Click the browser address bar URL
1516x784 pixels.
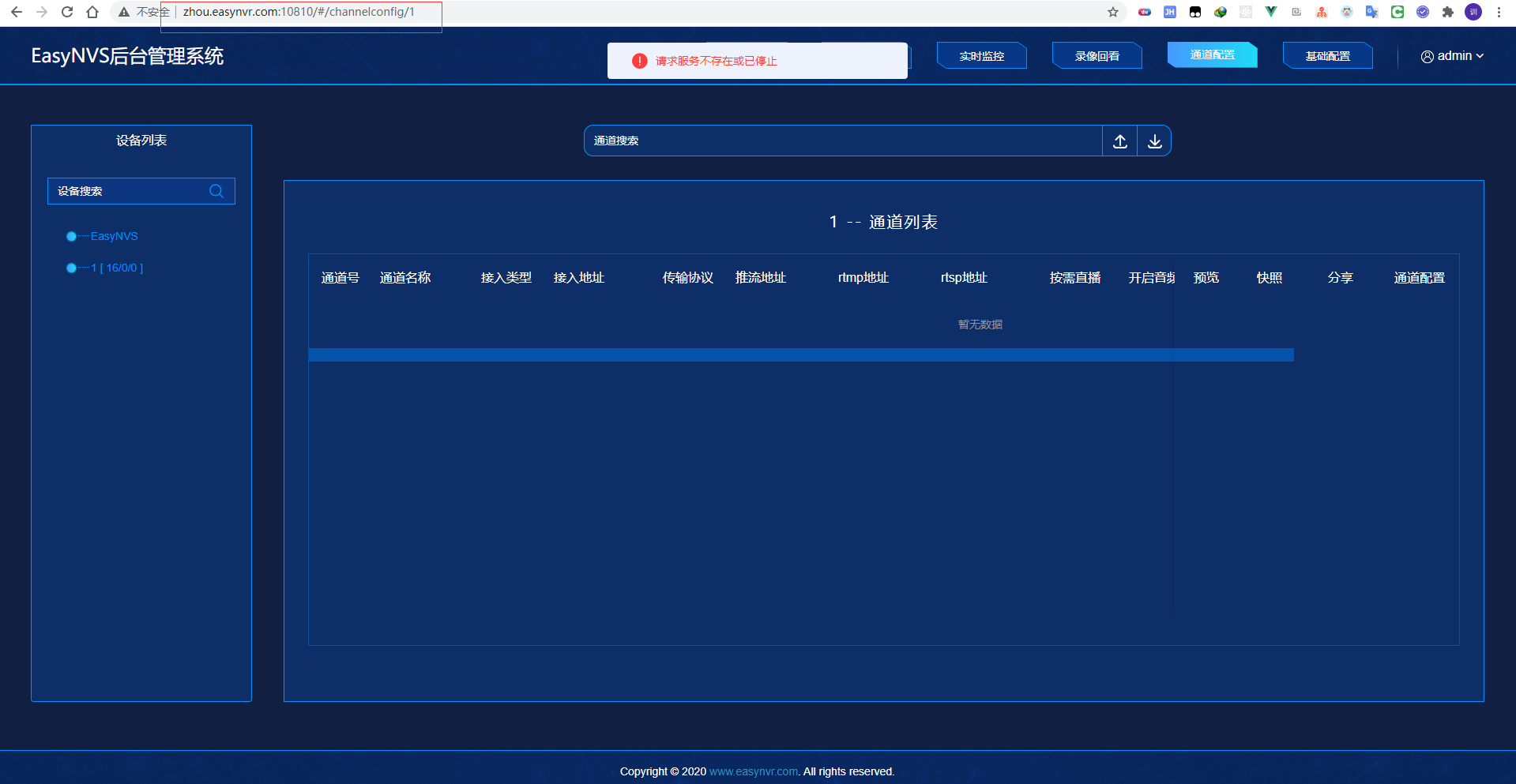coord(299,12)
